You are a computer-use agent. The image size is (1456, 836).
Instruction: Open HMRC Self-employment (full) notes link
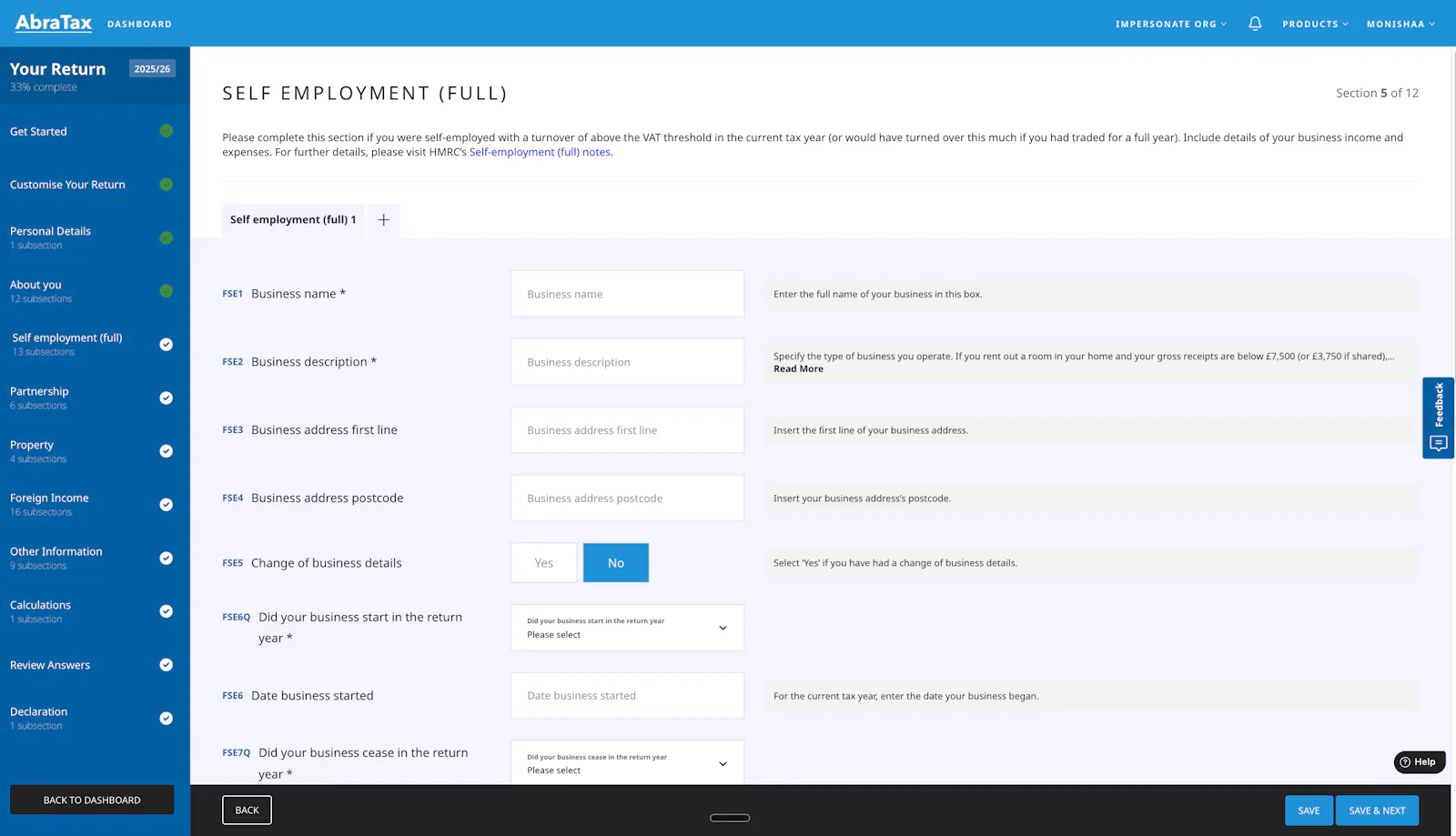pyautogui.click(x=540, y=152)
